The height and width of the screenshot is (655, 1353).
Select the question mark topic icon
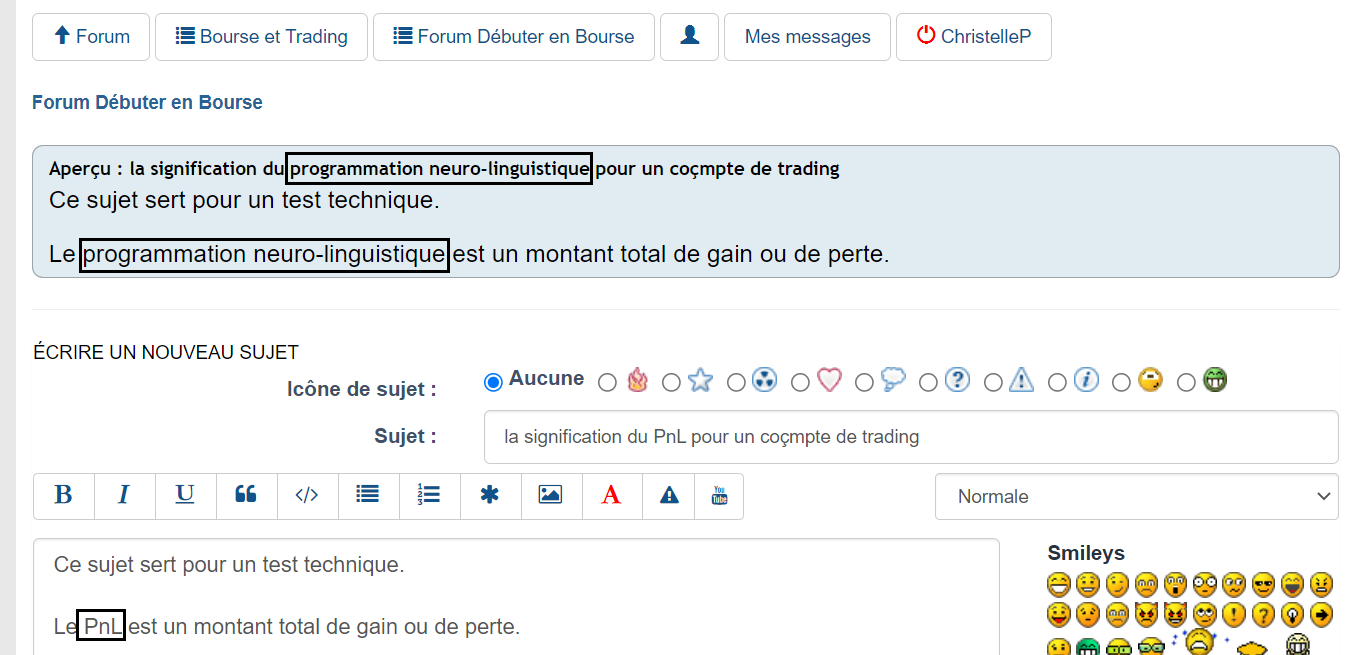[928, 382]
